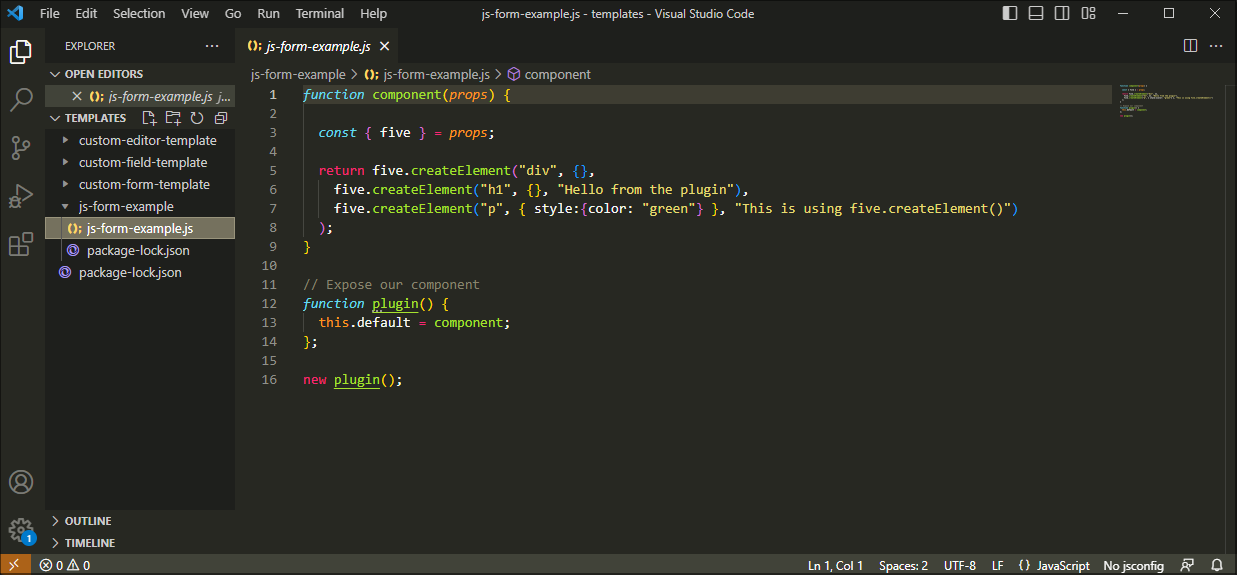Open the Extensions view
The image size is (1237, 575).
(21, 244)
